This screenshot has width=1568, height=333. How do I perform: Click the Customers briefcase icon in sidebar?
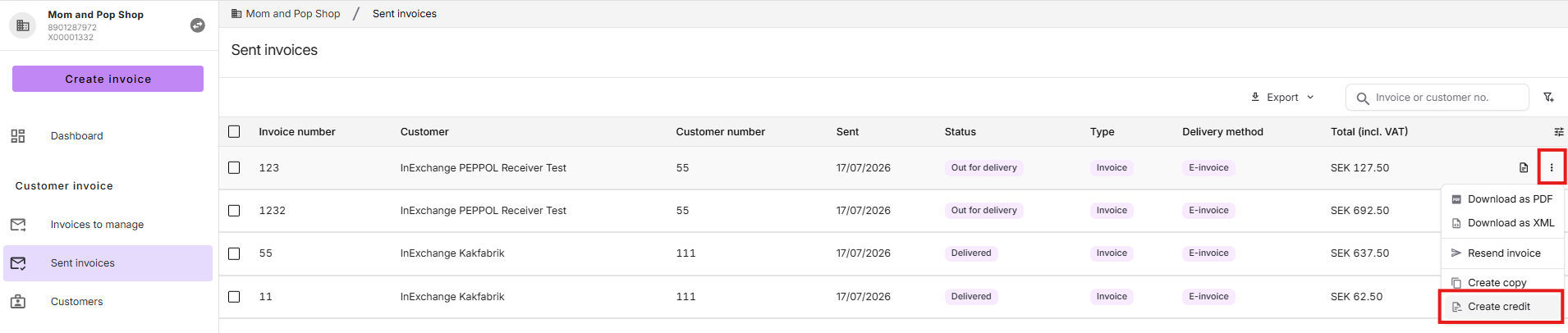(x=18, y=302)
